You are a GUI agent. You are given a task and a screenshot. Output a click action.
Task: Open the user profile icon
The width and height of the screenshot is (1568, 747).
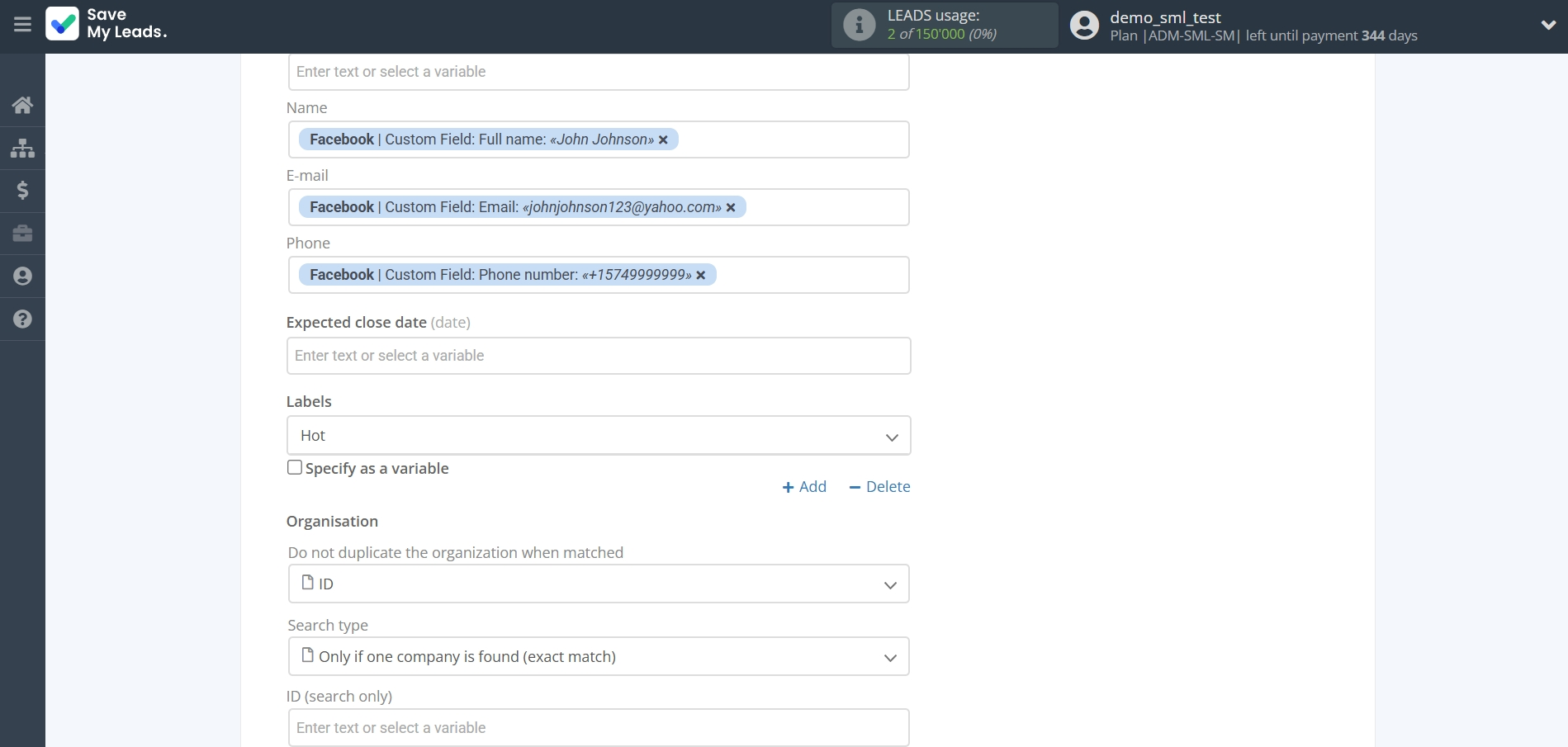(x=22, y=276)
